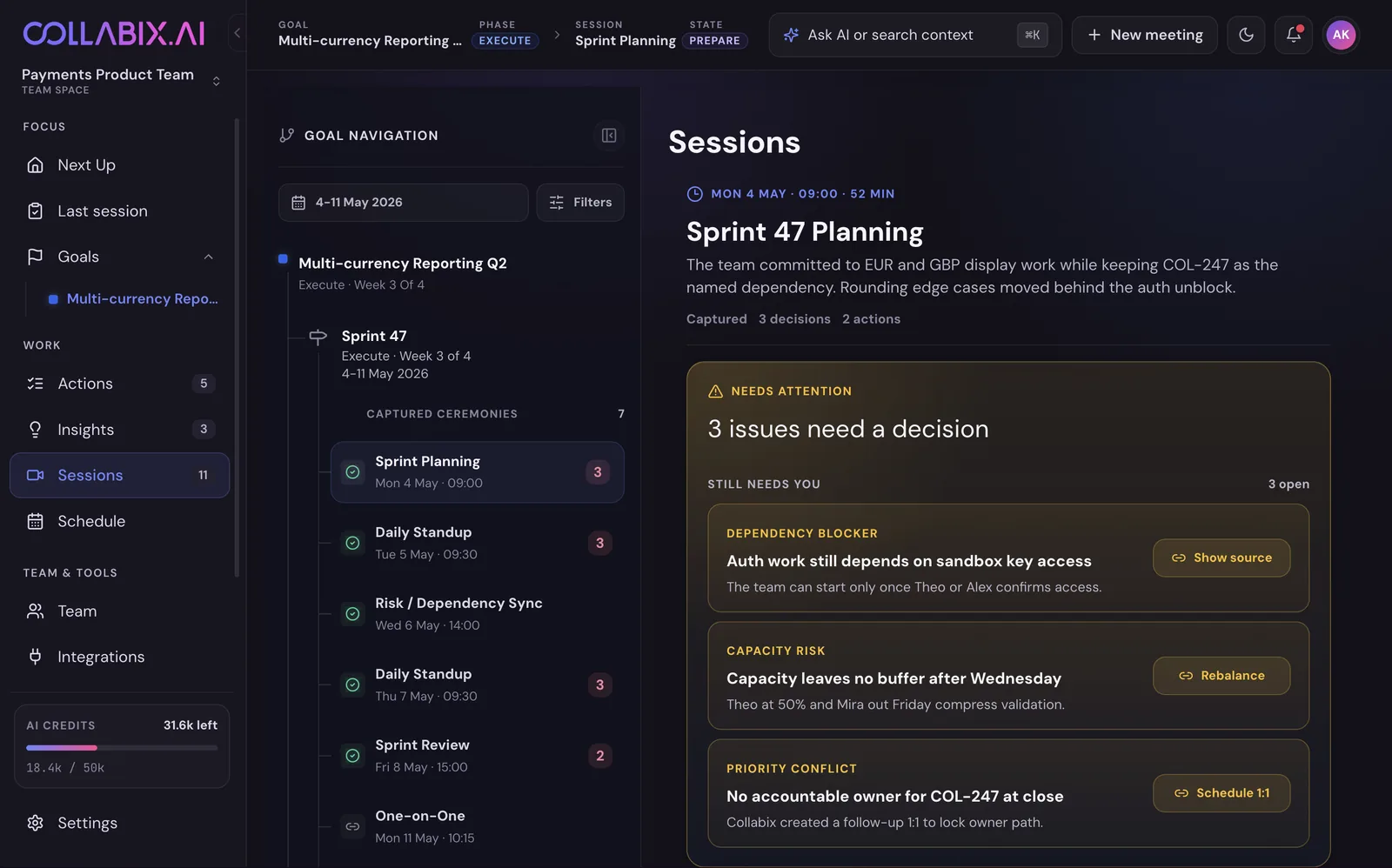Click the AI sparkle icon in search
This screenshot has width=1392, height=868.
791,35
